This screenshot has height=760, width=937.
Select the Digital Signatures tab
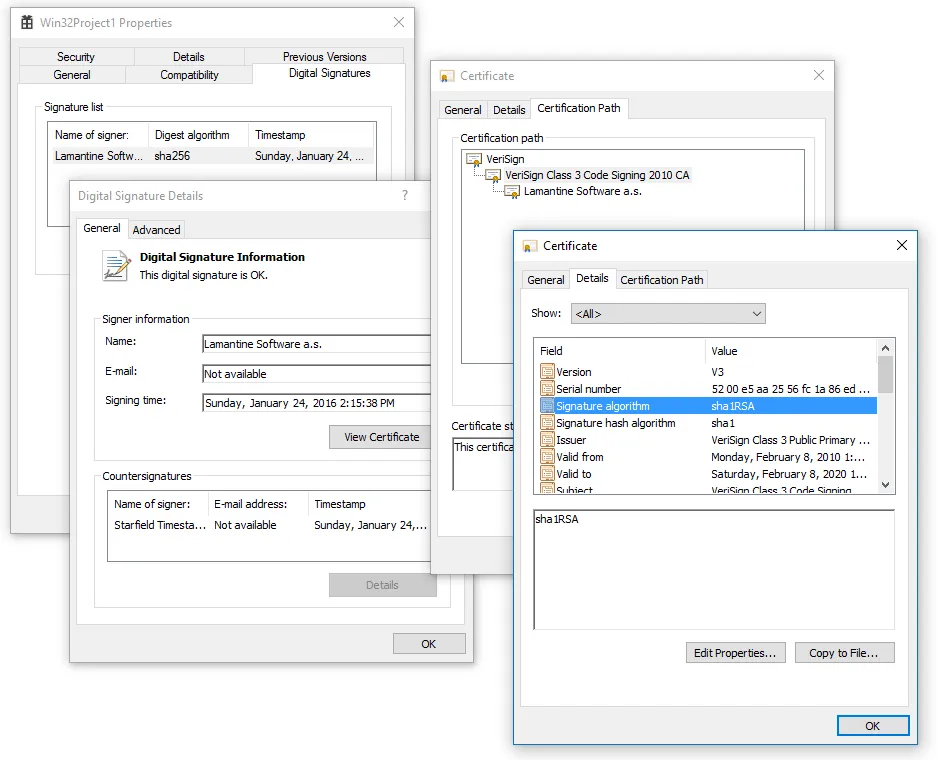pos(329,73)
